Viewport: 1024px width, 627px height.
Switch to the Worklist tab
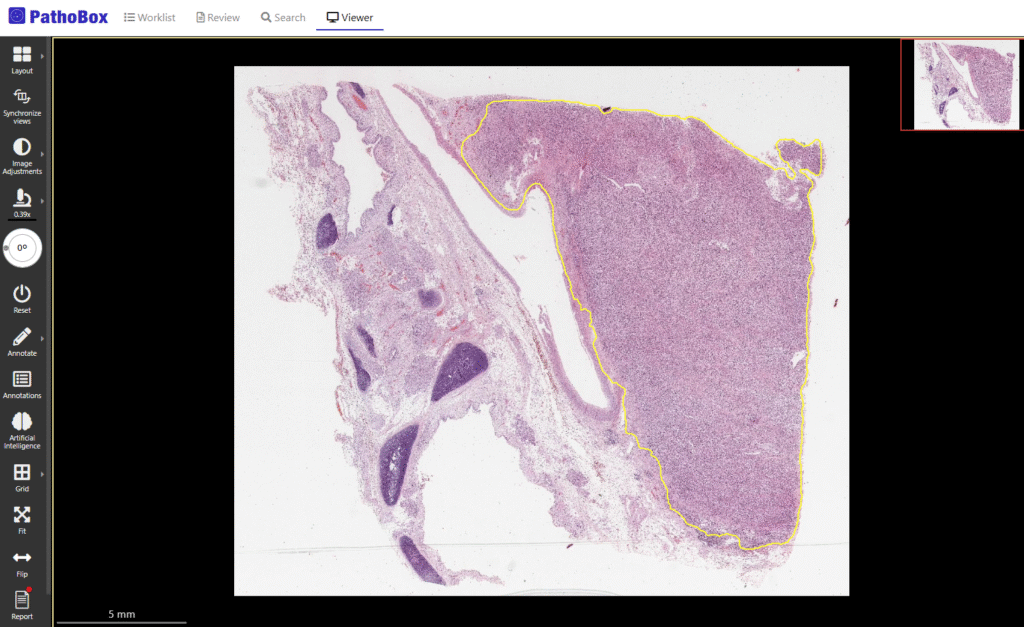(149, 17)
